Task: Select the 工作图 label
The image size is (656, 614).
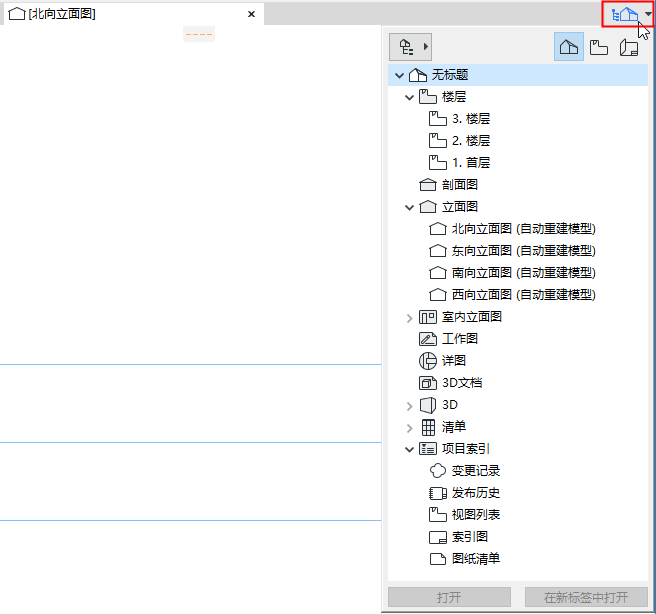Action: pyautogui.click(x=460, y=339)
